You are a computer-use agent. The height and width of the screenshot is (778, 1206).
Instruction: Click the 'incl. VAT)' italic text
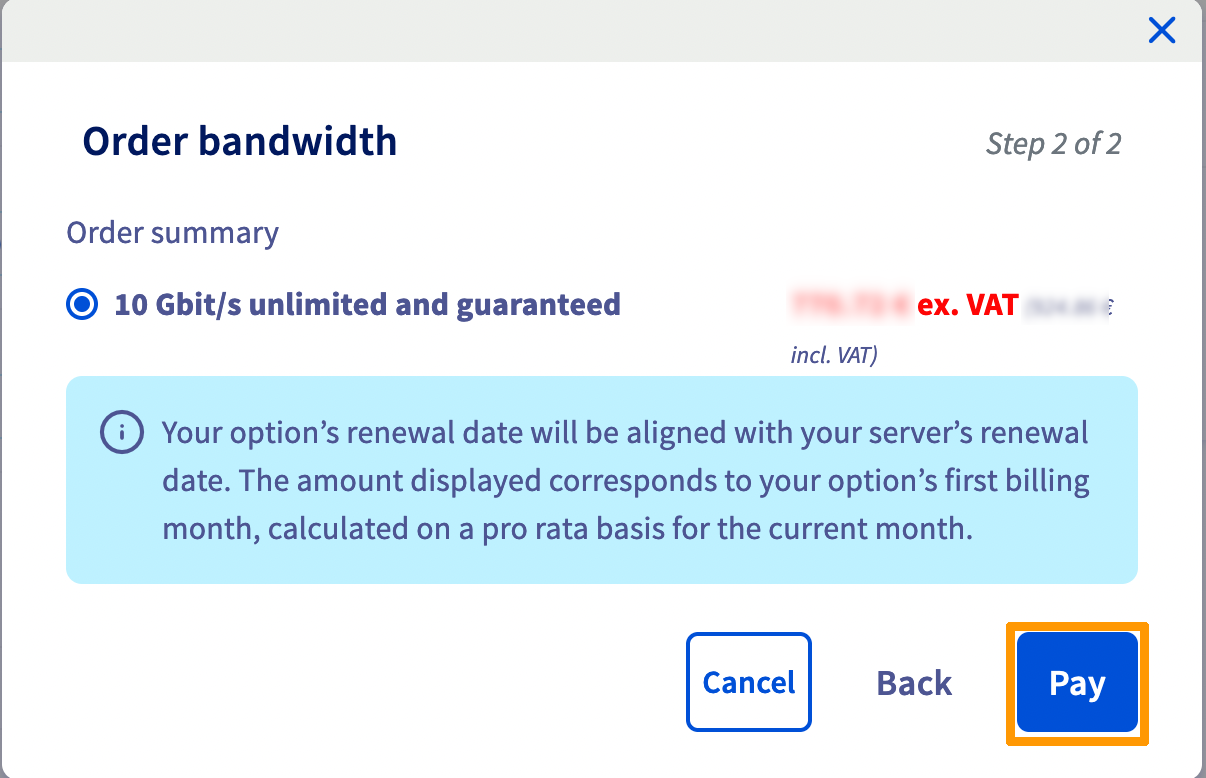click(834, 355)
